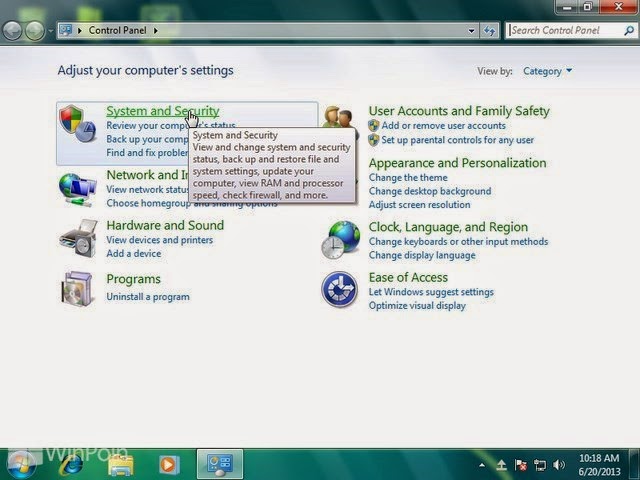Click the Control Panel icon in the address bar
This screenshot has height=480, width=640.
pos(66,30)
